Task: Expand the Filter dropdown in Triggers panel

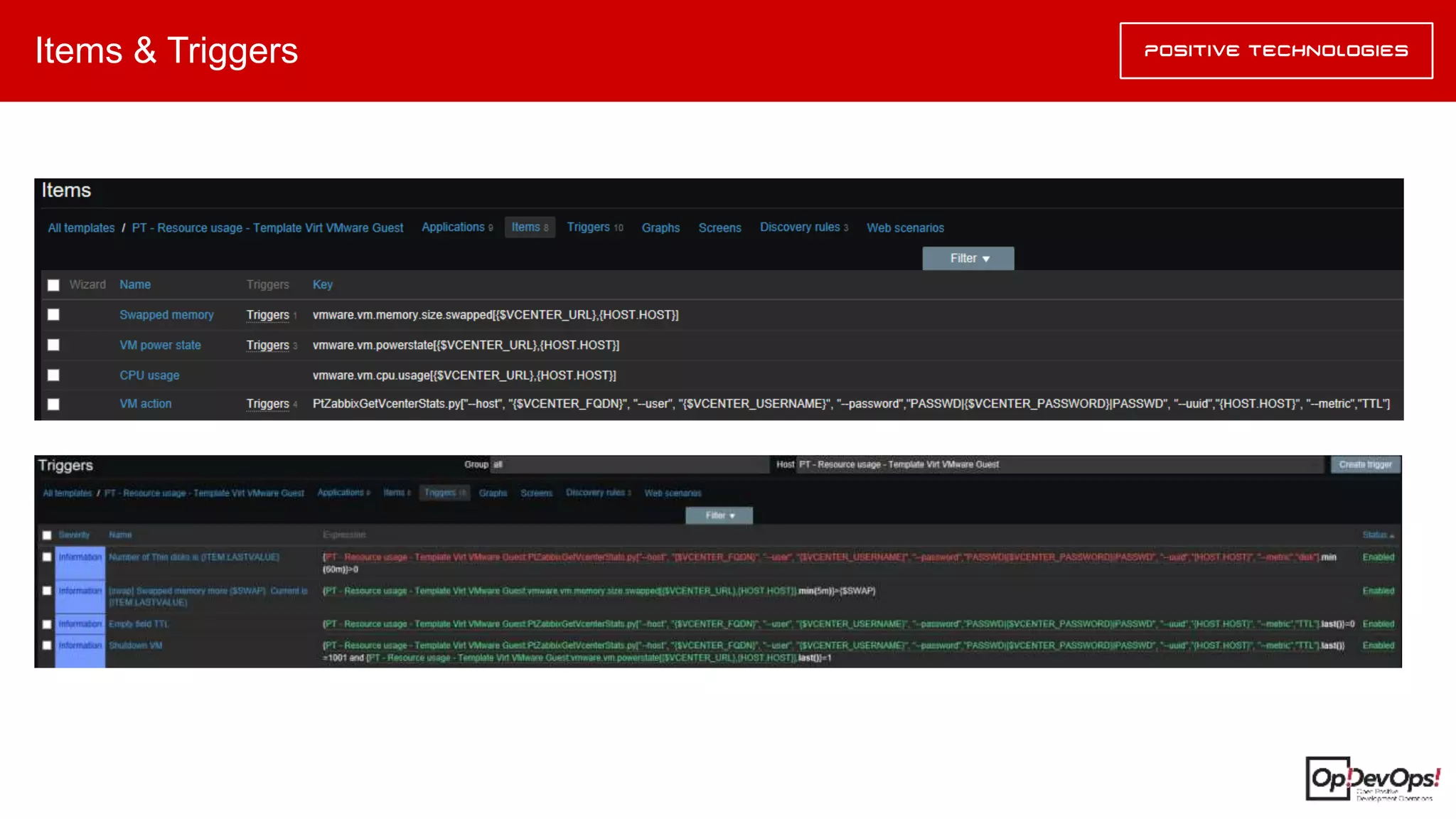Action: pyautogui.click(x=719, y=515)
